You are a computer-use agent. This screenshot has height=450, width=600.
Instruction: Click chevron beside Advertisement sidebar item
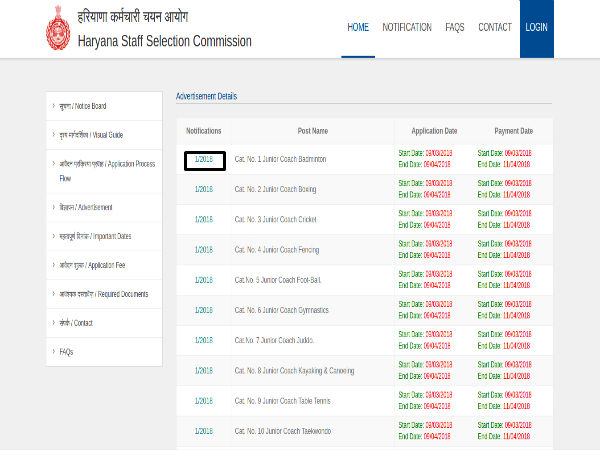pyautogui.click(x=54, y=207)
